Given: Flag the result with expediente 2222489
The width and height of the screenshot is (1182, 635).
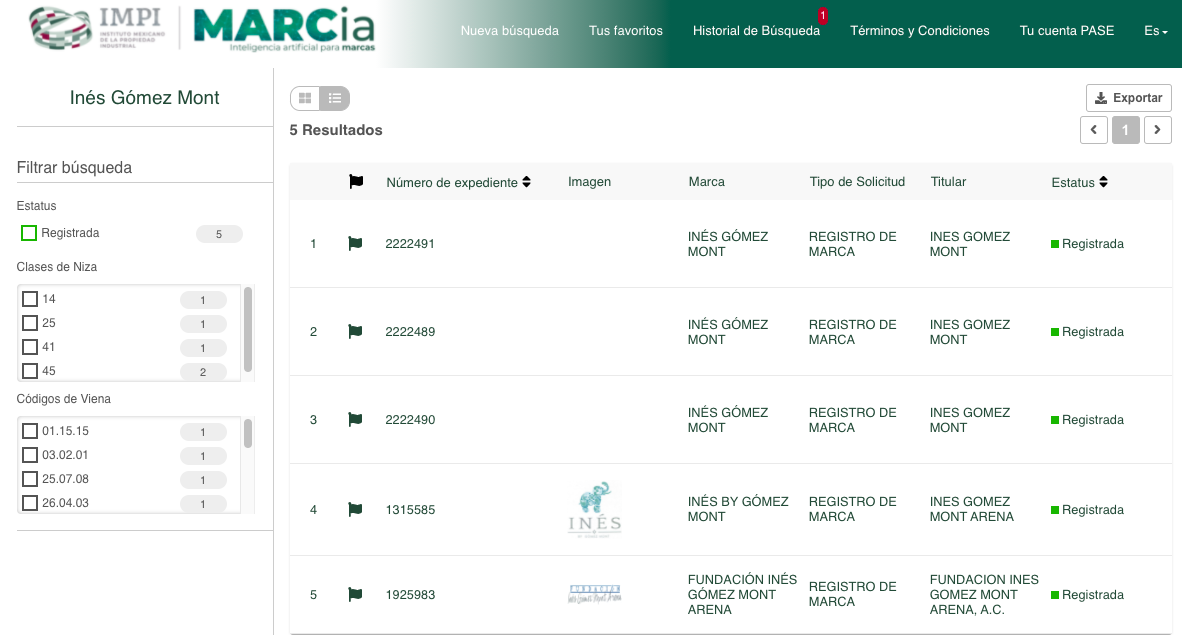Looking at the screenshot, I should tap(355, 332).
